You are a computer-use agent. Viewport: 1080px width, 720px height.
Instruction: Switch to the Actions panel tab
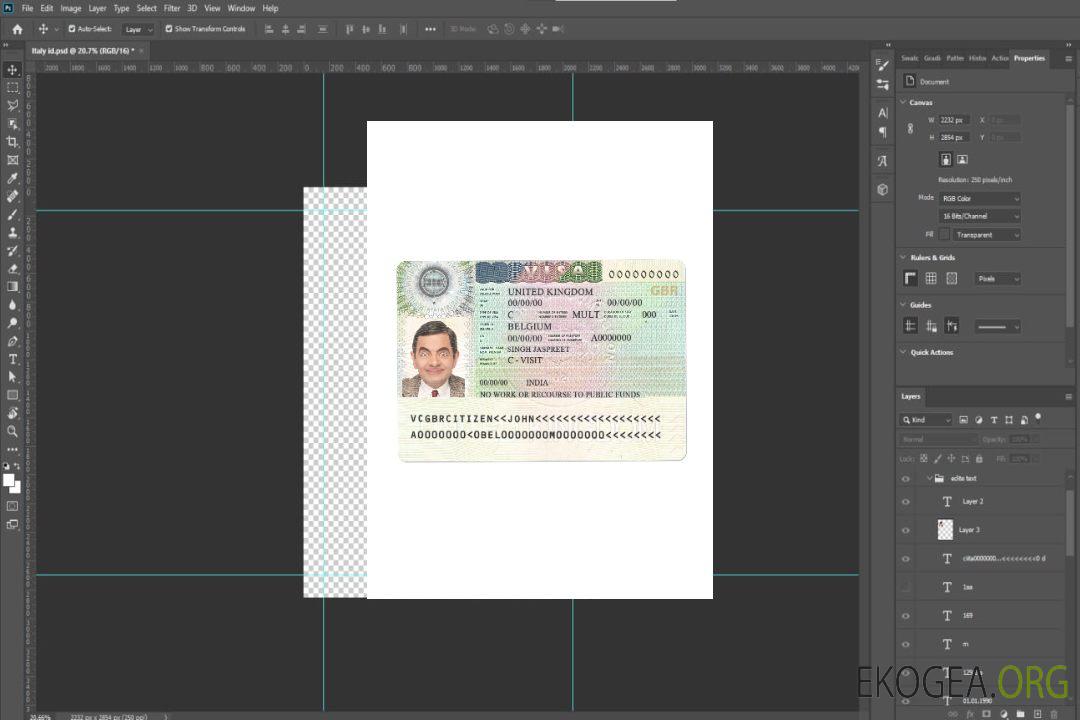(x=999, y=59)
